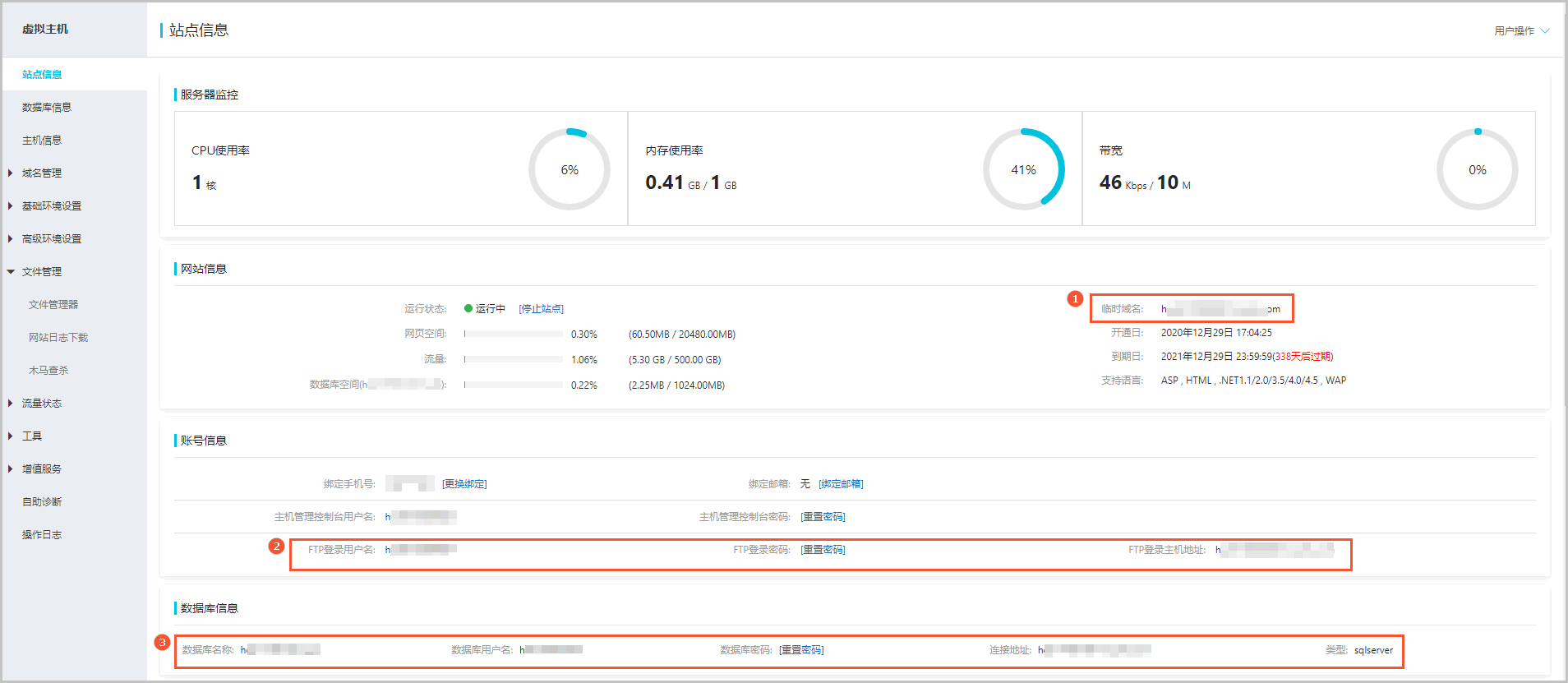Expand the 域名管理 menu arrow
This screenshot has width=1568, height=683.
10,173
